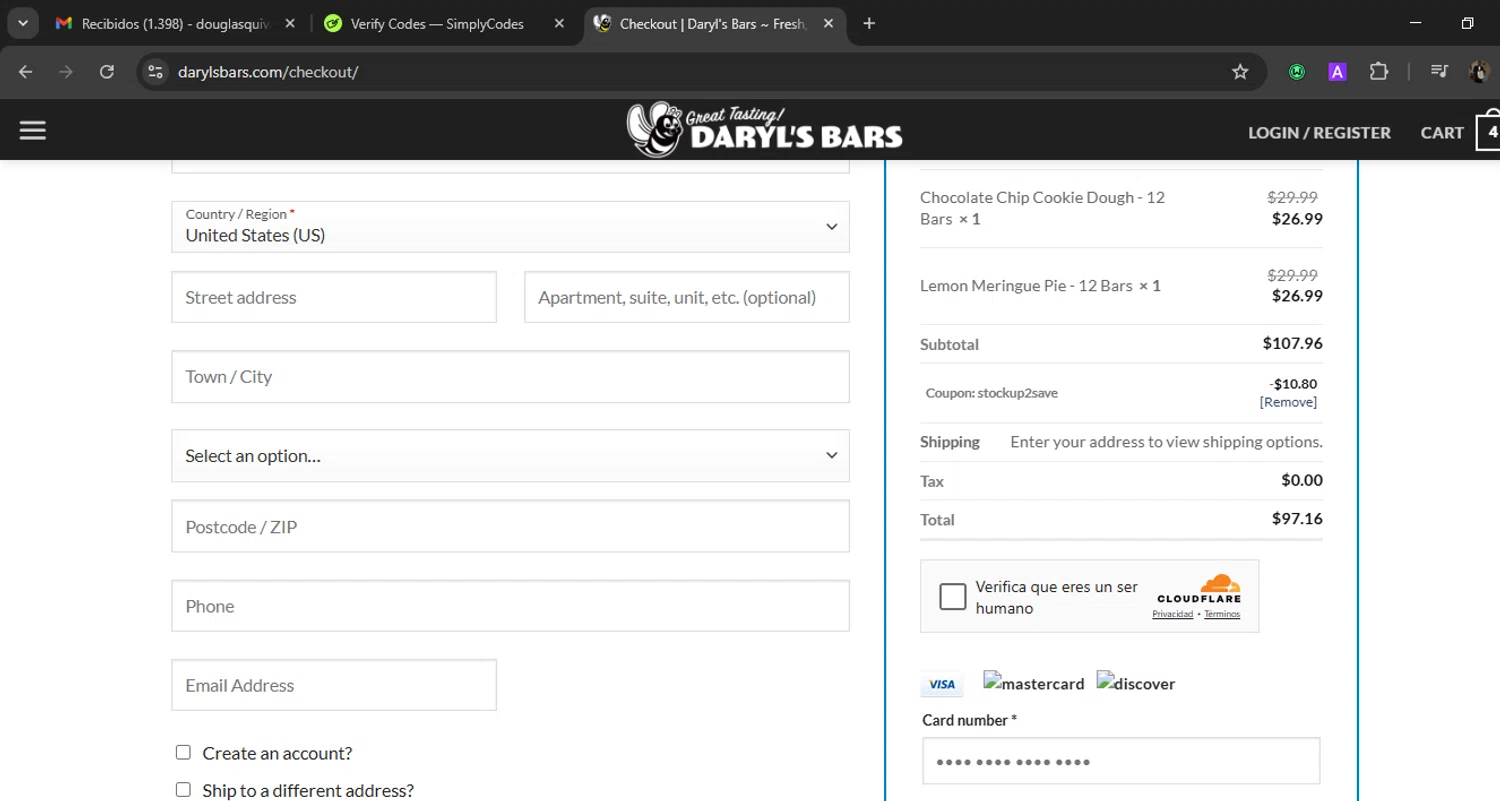The width and height of the screenshot is (1500, 801).
Task: Click the Street address field
Action: tap(334, 297)
